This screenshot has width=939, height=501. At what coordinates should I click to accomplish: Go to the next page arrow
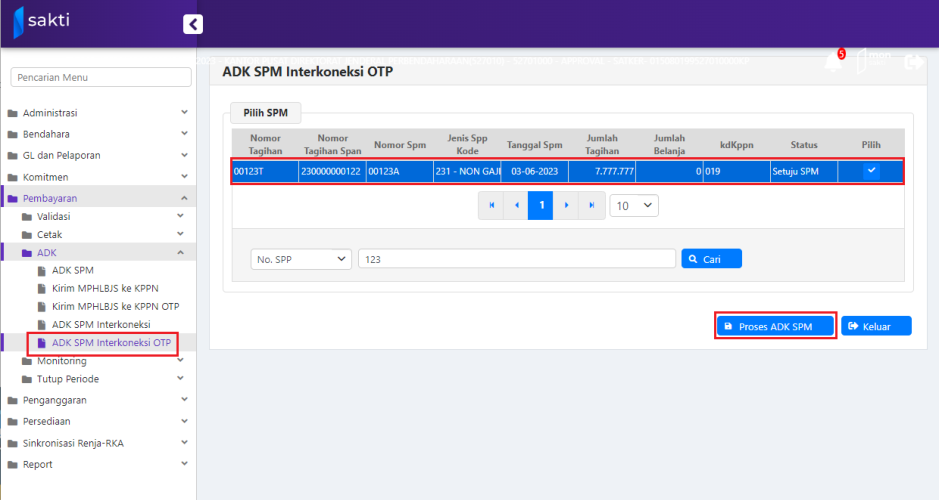(566, 205)
